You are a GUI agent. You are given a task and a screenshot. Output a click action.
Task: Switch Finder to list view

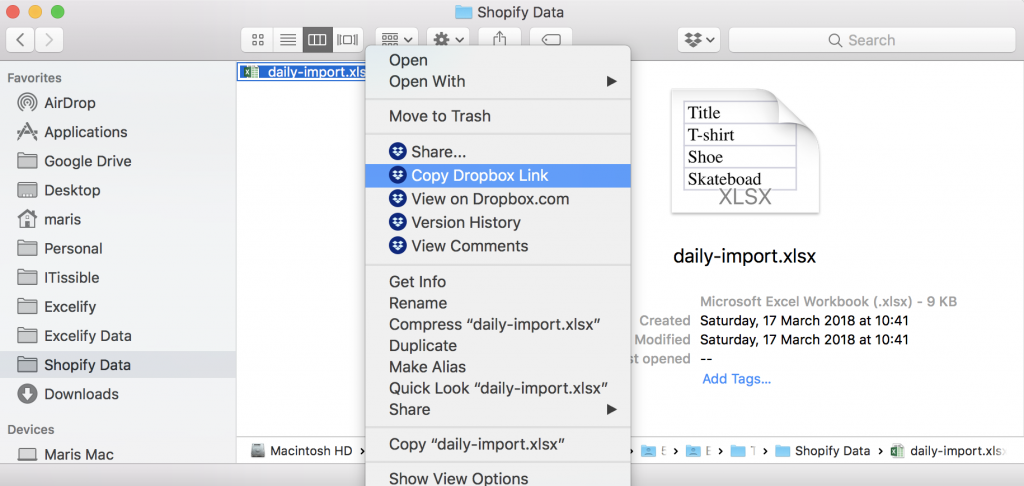click(288, 40)
